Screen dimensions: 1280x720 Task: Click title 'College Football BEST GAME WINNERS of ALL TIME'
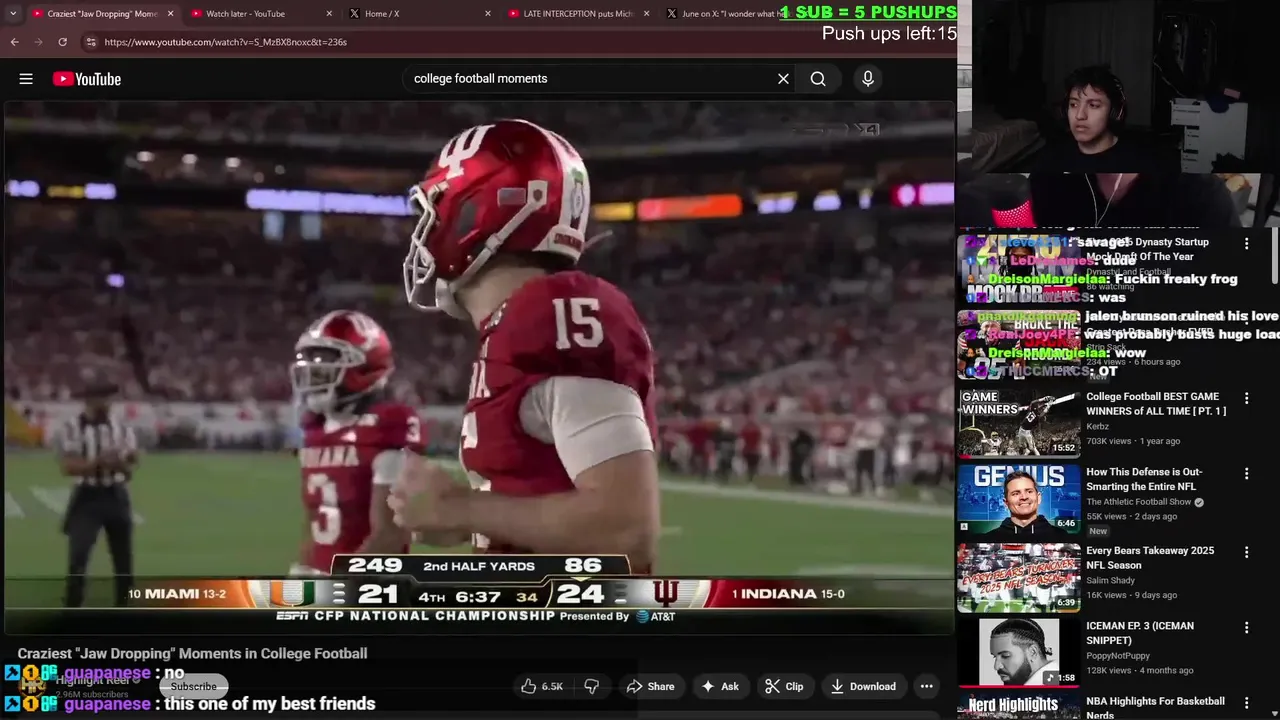point(1156,404)
